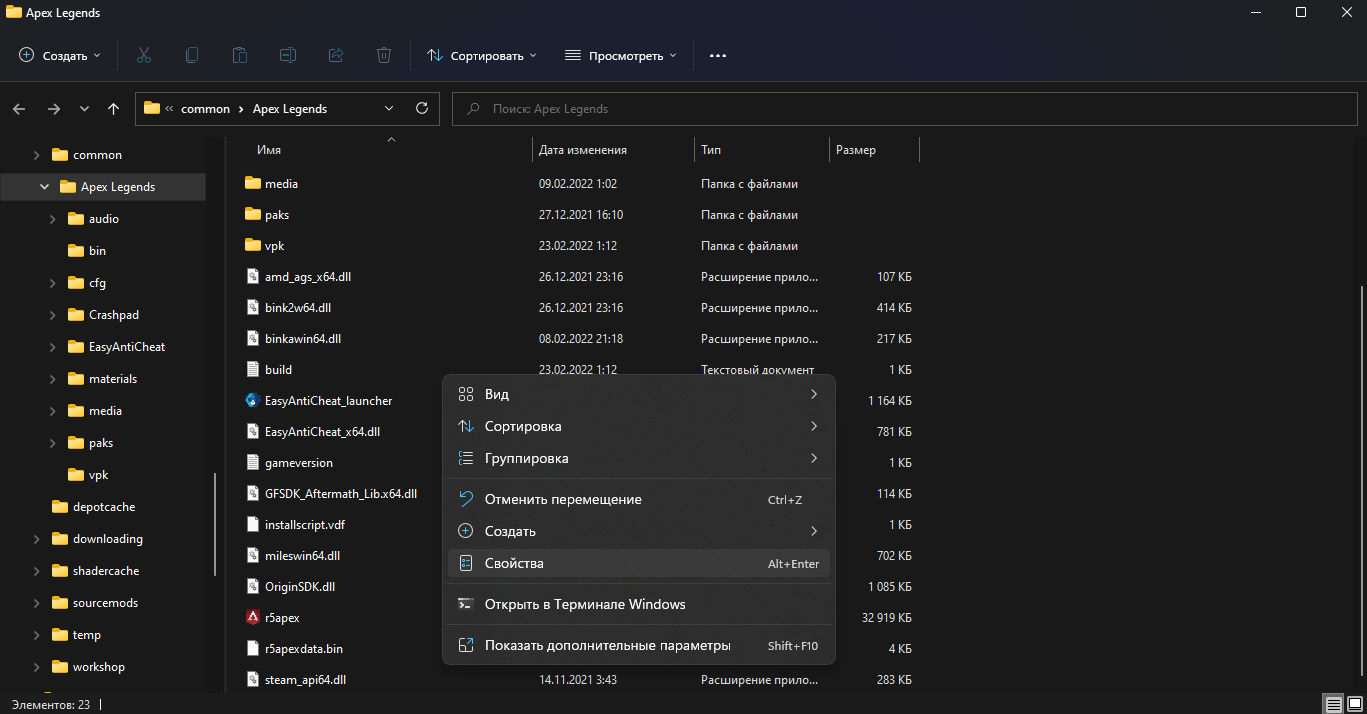Click the Share icon in toolbar
1367x714 pixels.
pos(336,55)
